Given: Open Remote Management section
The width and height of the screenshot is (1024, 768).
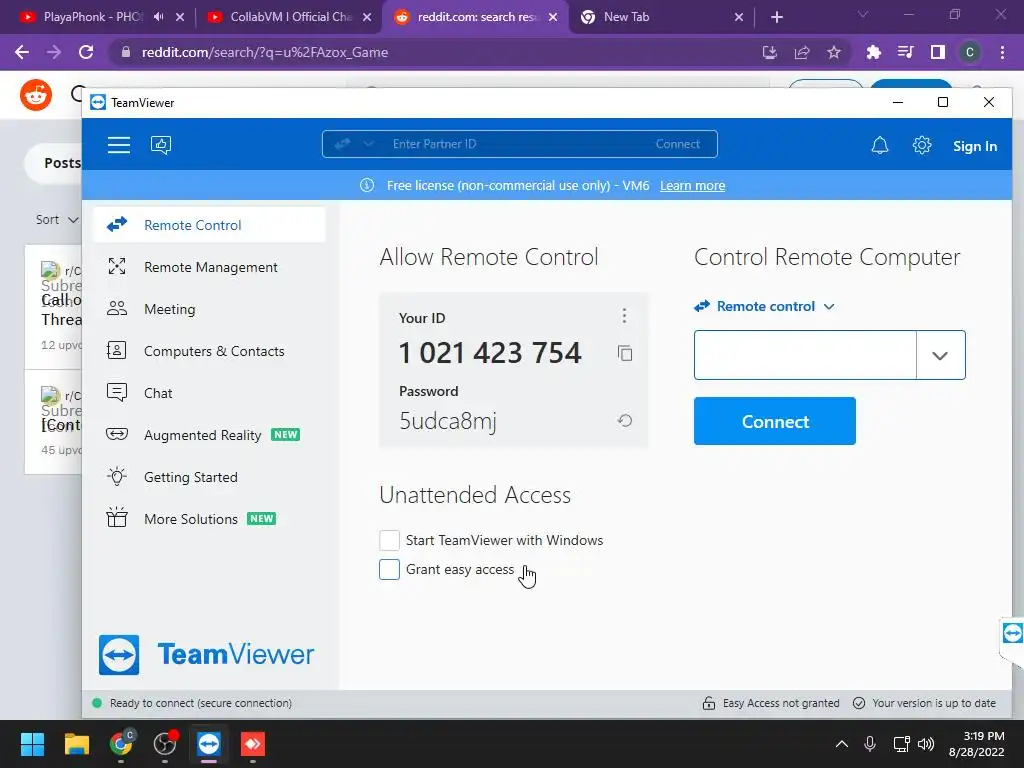Looking at the screenshot, I should coord(209,267).
